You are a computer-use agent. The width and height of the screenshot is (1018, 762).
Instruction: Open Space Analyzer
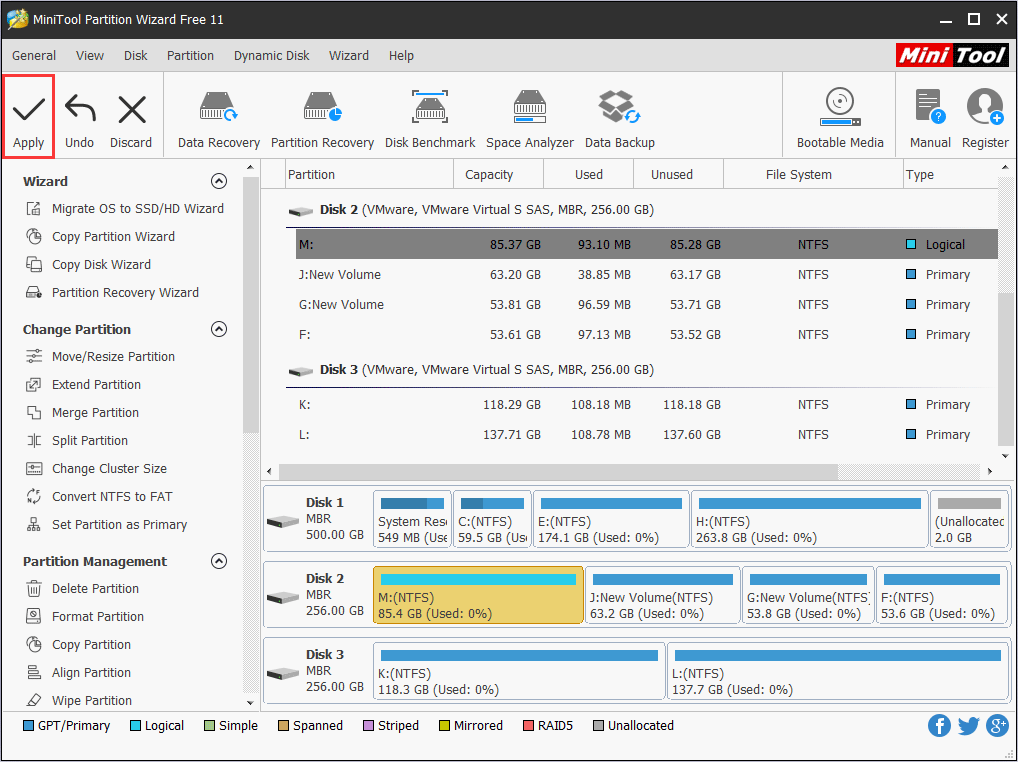pyautogui.click(x=530, y=120)
